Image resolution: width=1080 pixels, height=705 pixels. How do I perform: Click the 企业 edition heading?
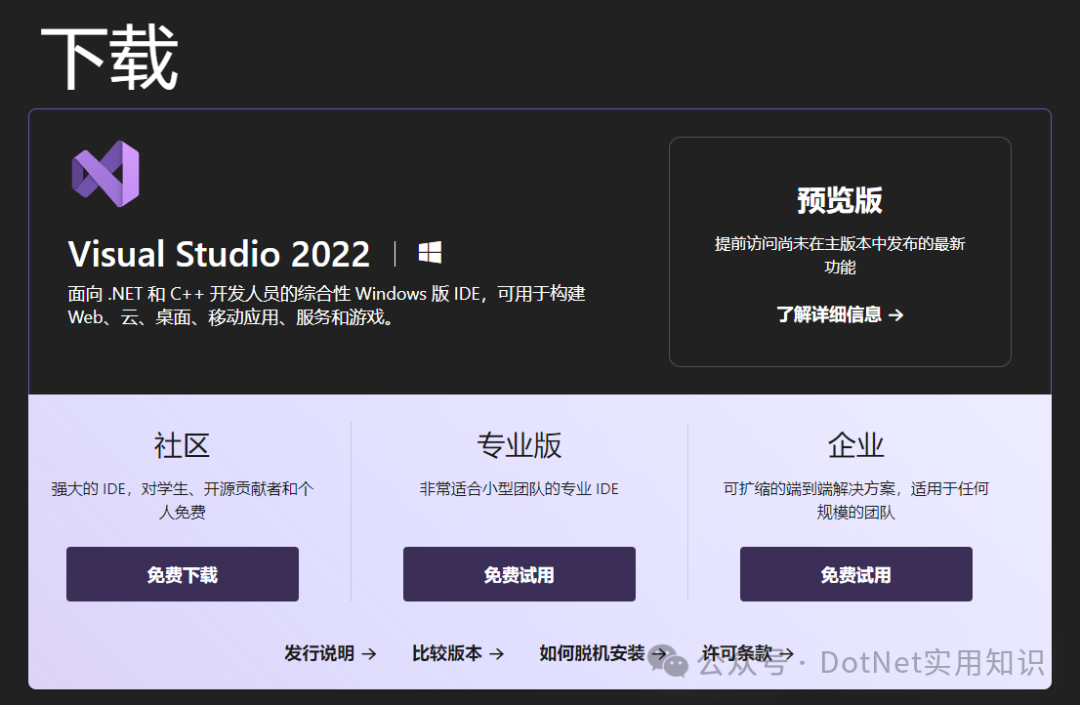tap(855, 445)
